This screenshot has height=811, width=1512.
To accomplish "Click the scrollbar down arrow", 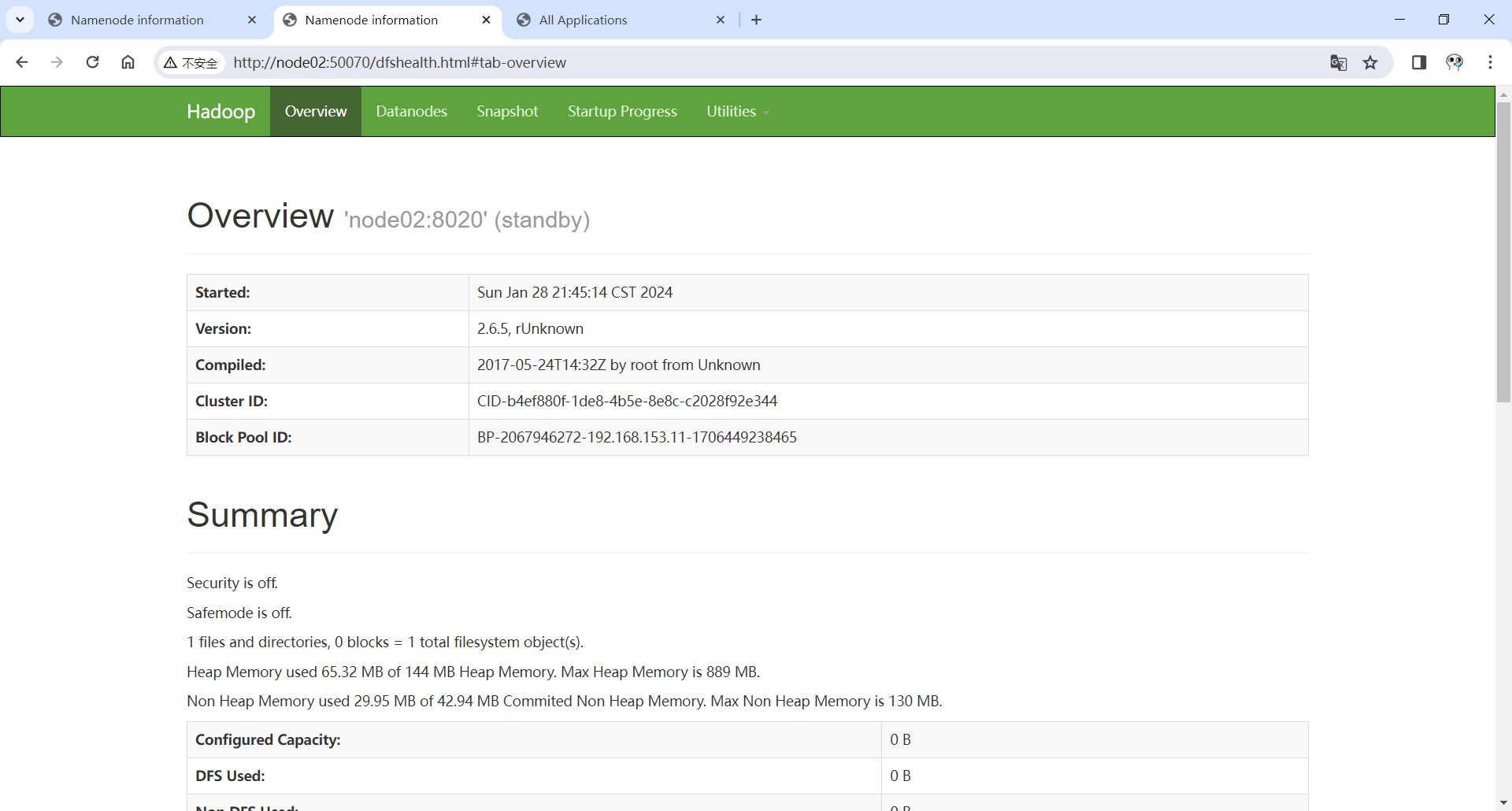I will click(1503, 803).
